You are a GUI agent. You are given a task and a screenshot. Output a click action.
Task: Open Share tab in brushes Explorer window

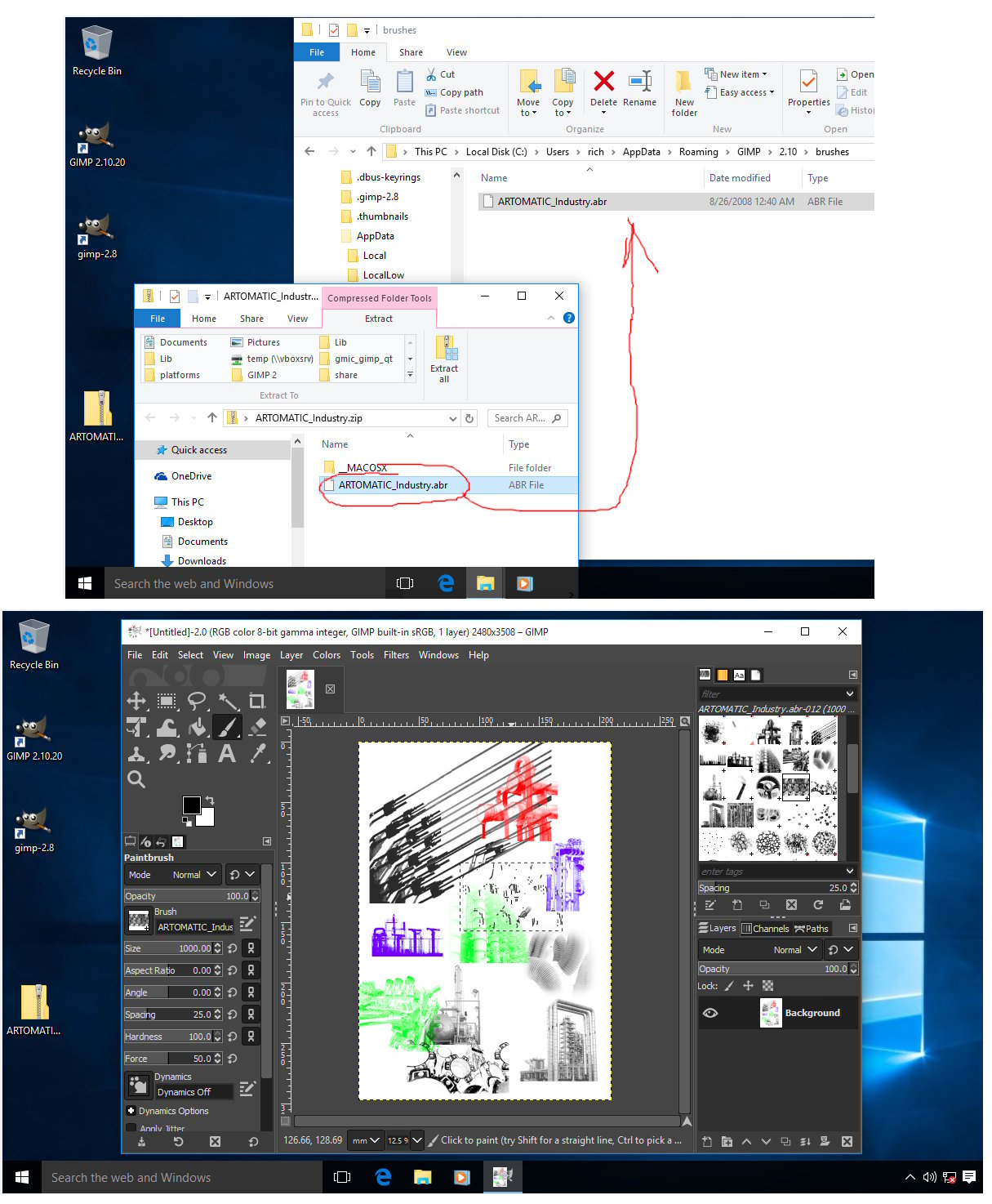[411, 52]
